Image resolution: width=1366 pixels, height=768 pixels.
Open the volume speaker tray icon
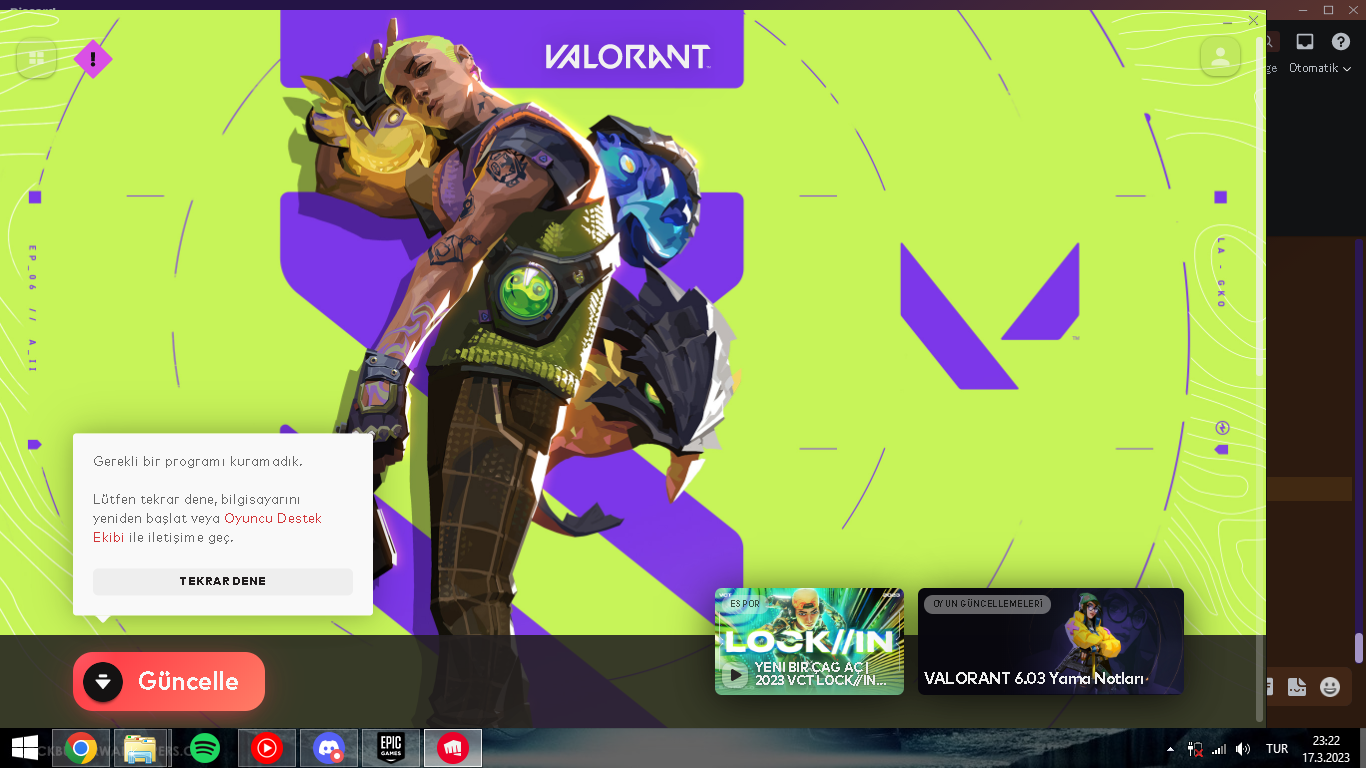click(1243, 749)
